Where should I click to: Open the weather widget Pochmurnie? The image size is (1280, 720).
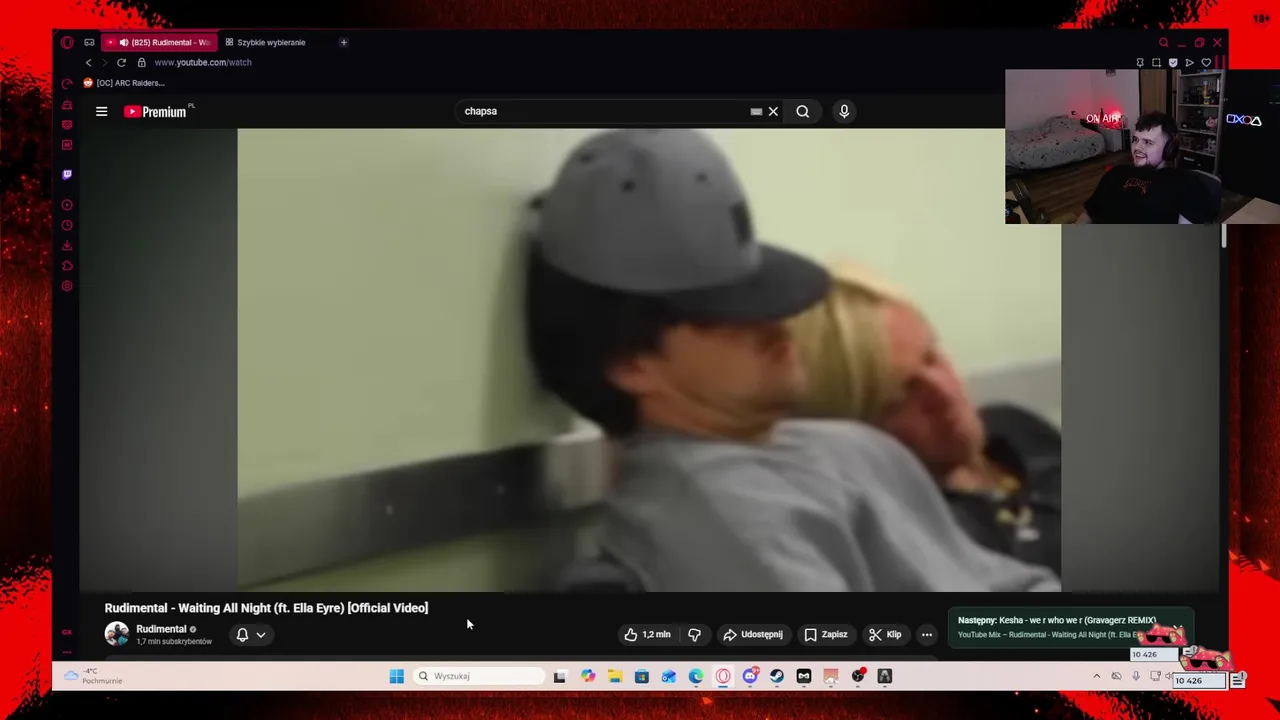click(x=93, y=676)
